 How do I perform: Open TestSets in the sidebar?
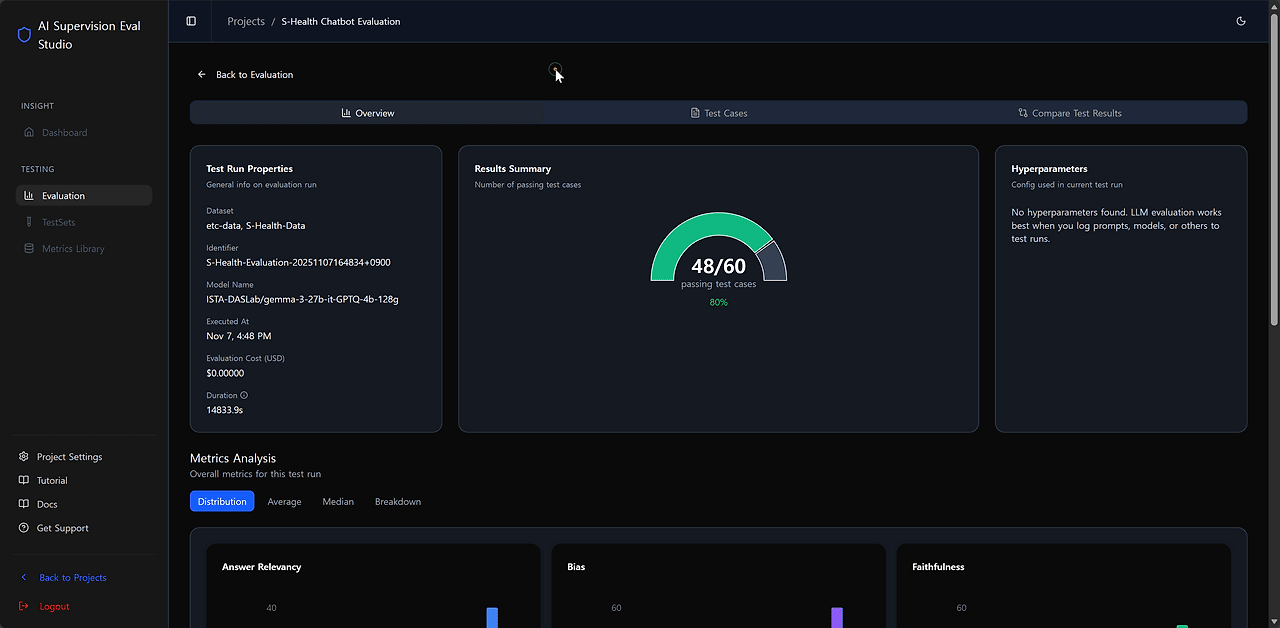pyautogui.click(x=84, y=222)
